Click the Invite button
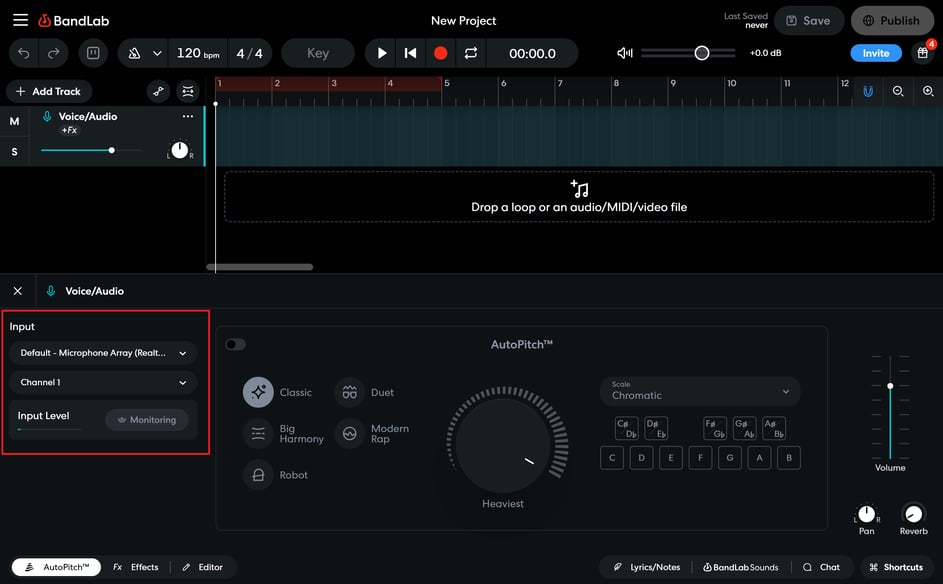Screen dimensions: 943x584 (x=876, y=53)
